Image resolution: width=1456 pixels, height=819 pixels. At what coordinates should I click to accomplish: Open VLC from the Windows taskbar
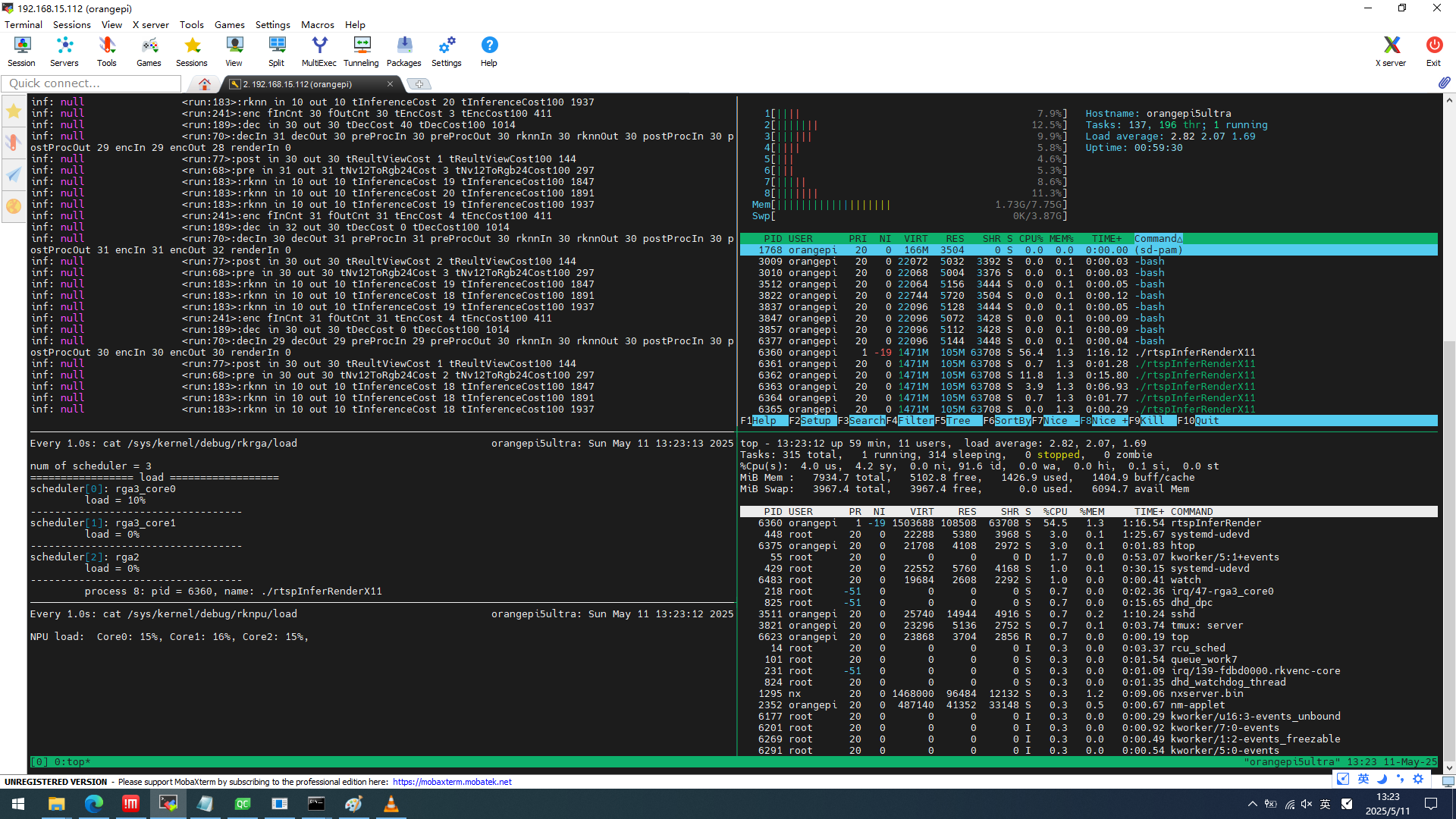tap(391, 804)
